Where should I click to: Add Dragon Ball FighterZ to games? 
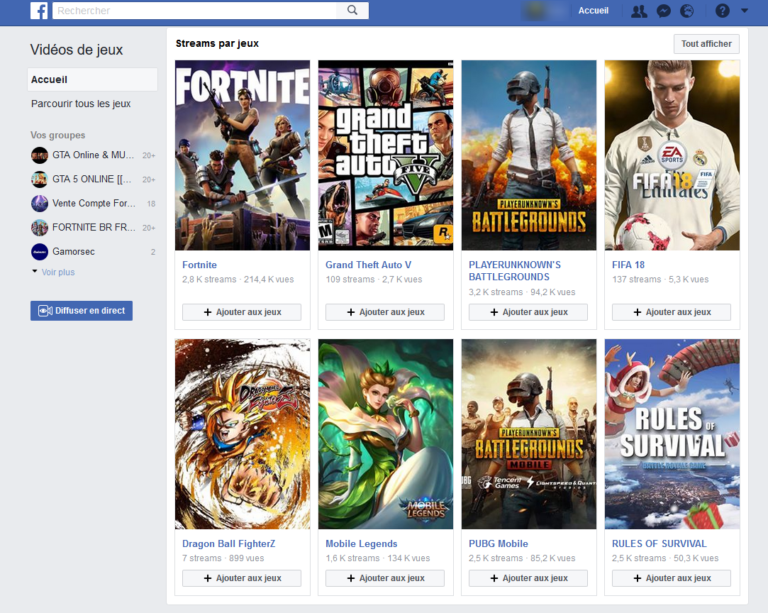coord(242,578)
